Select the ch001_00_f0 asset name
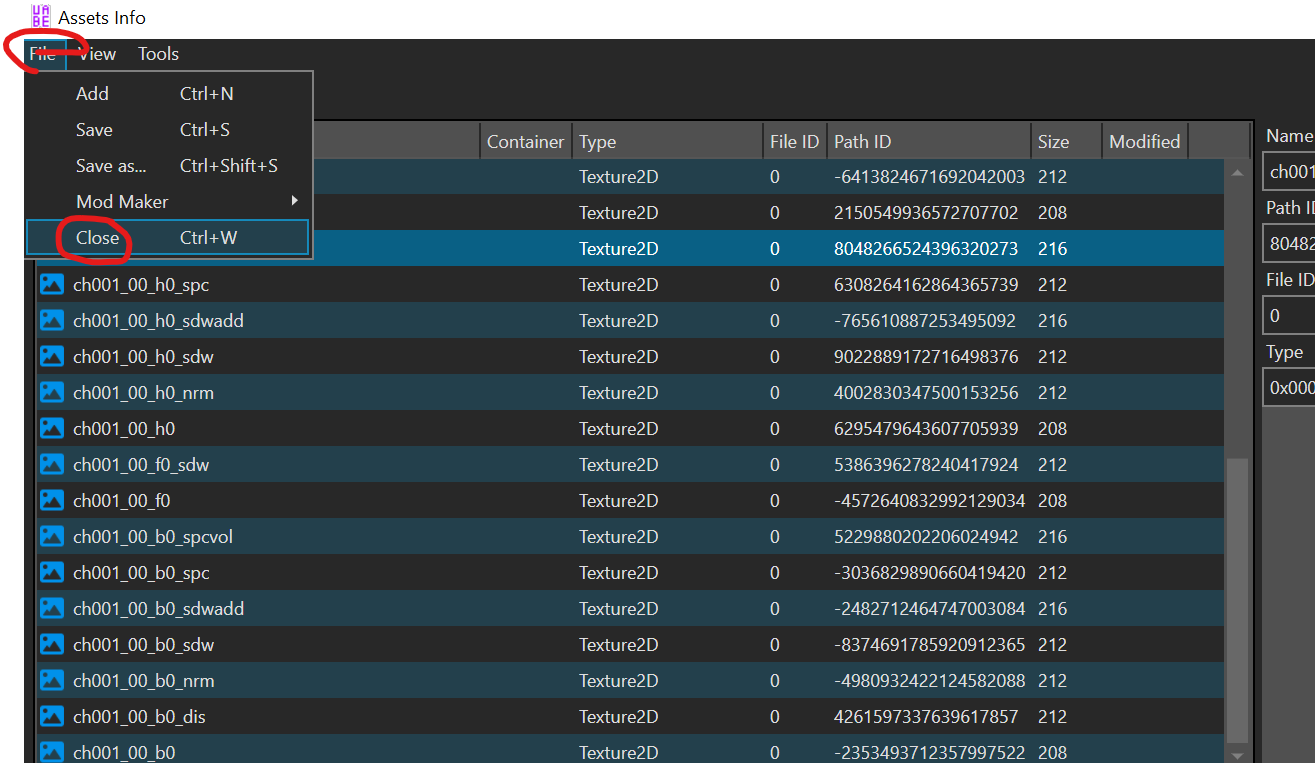The image size is (1315, 763). pyautogui.click(x=122, y=501)
